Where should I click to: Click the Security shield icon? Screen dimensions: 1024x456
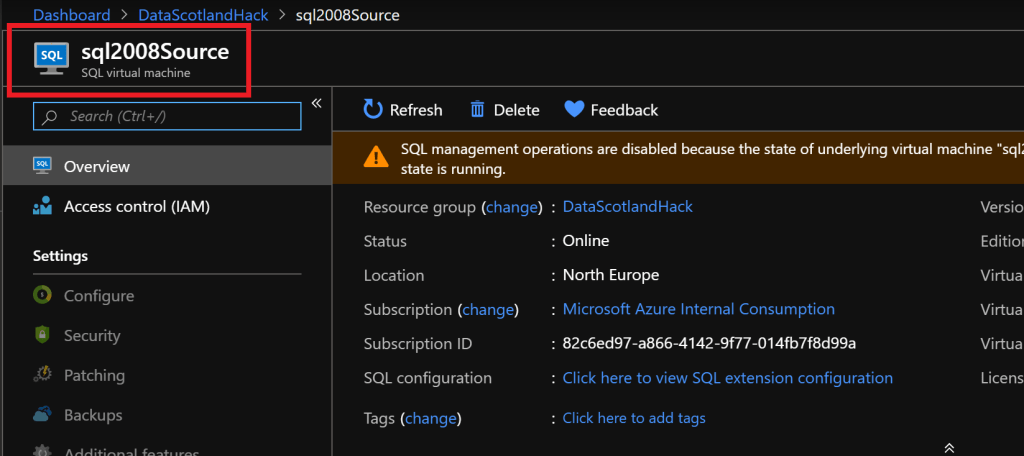pyautogui.click(x=42, y=336)
